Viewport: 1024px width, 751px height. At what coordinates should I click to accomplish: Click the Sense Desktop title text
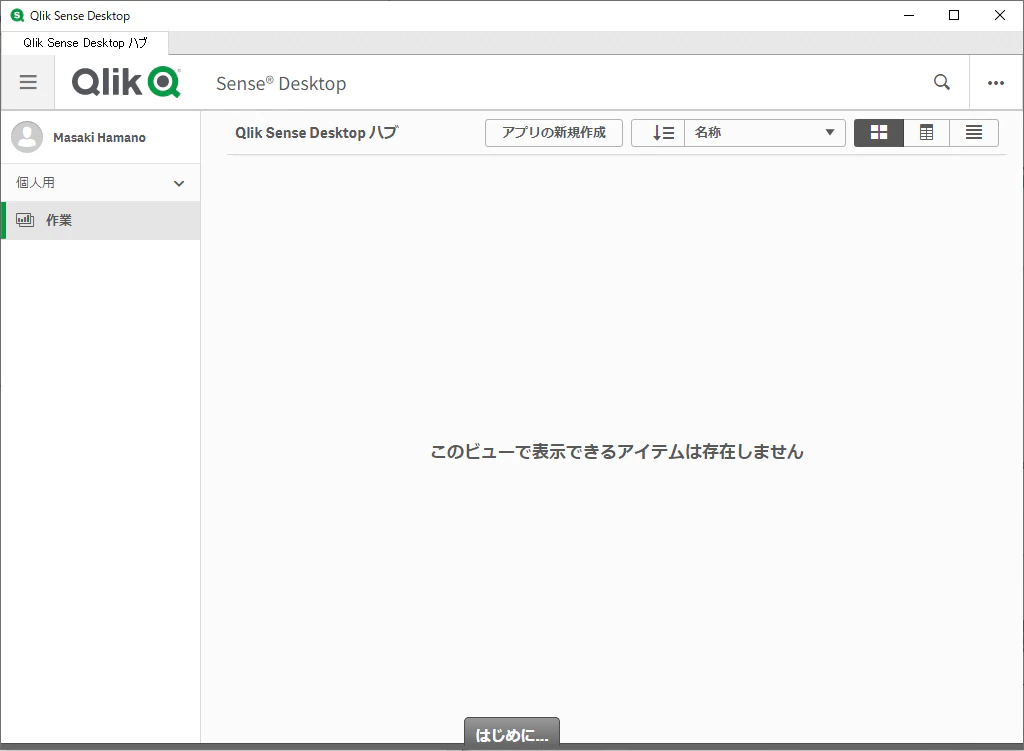281,84
